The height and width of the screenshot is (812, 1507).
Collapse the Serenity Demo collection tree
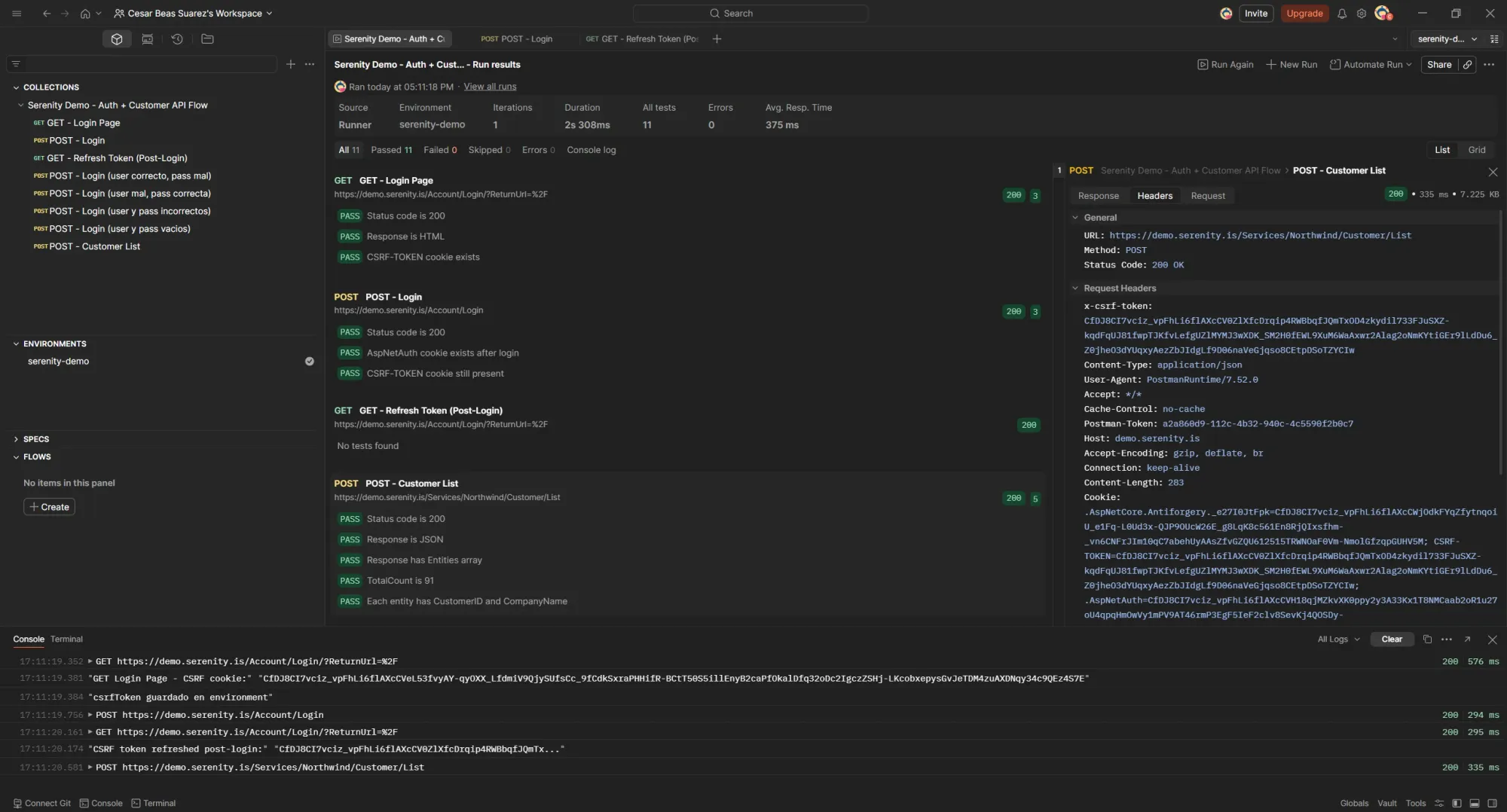[x=20, y=105]
